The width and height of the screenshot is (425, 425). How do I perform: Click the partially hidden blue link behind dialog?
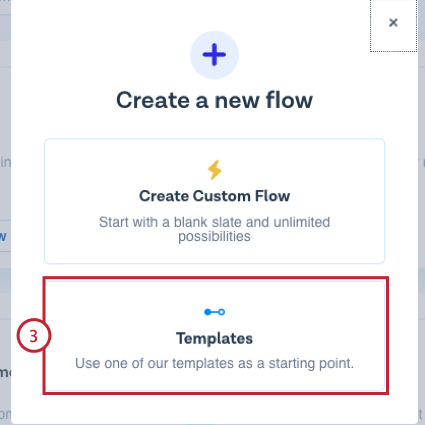tap(3, 236)
